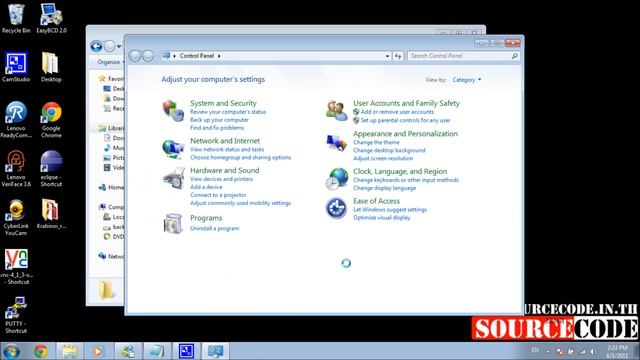Viewport: 640px width, 360px height.
Task: Click View network status and tasks
Action: (227, 149)
